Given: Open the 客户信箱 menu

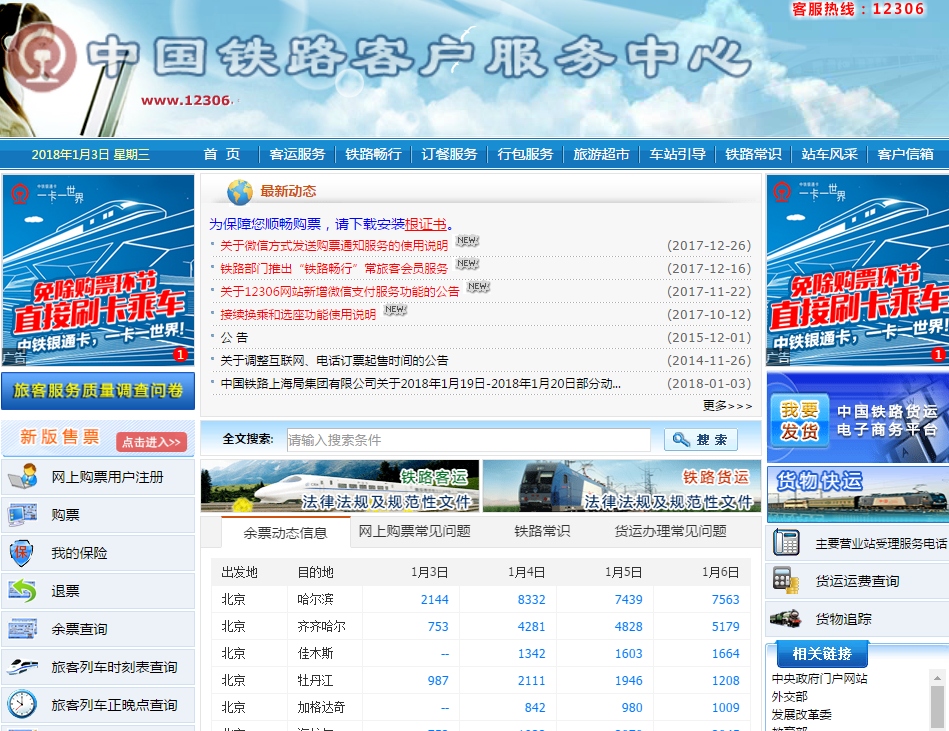Looking at the screenshot, I should (x=905, y=154).
